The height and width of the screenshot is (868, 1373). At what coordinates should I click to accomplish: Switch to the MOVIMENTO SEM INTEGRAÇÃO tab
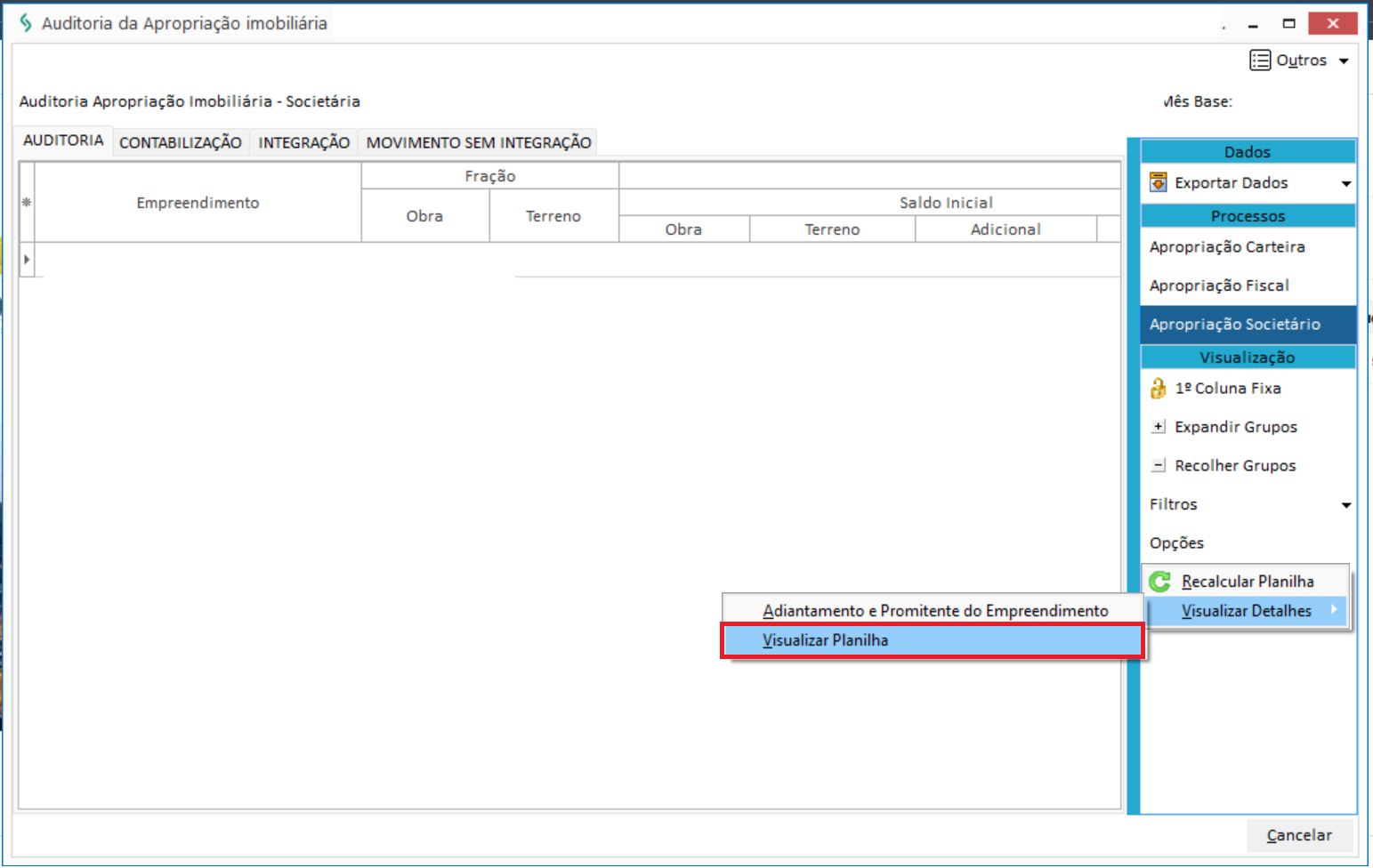pos(479,142)
